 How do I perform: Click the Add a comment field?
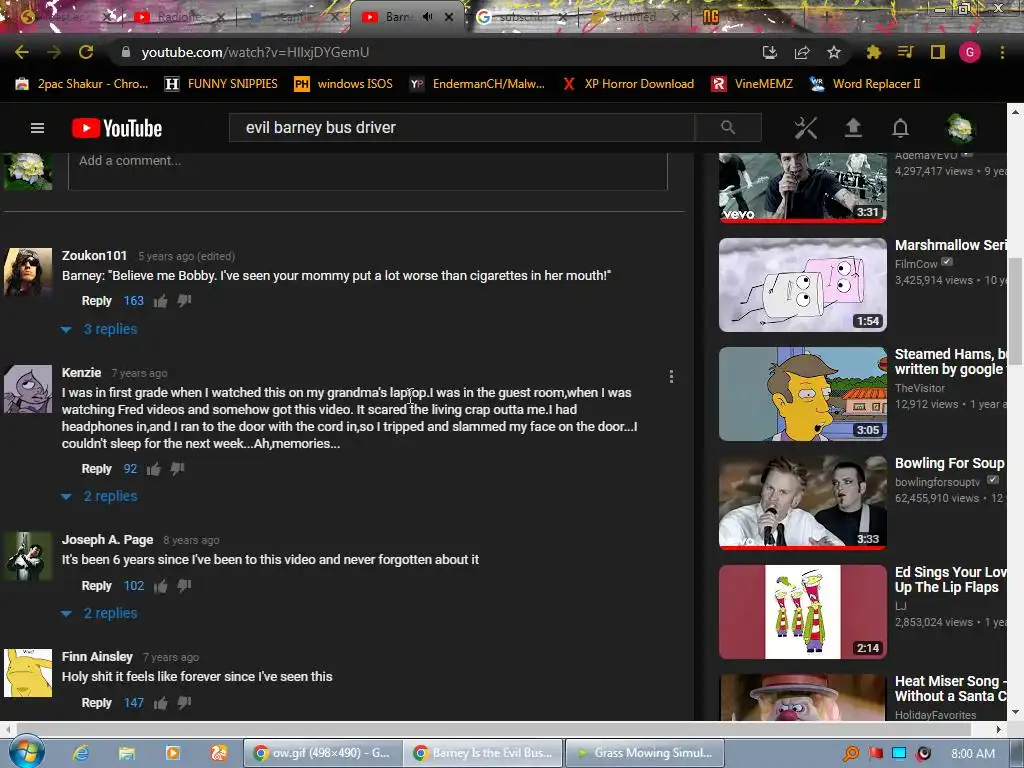tap(368, 171)
